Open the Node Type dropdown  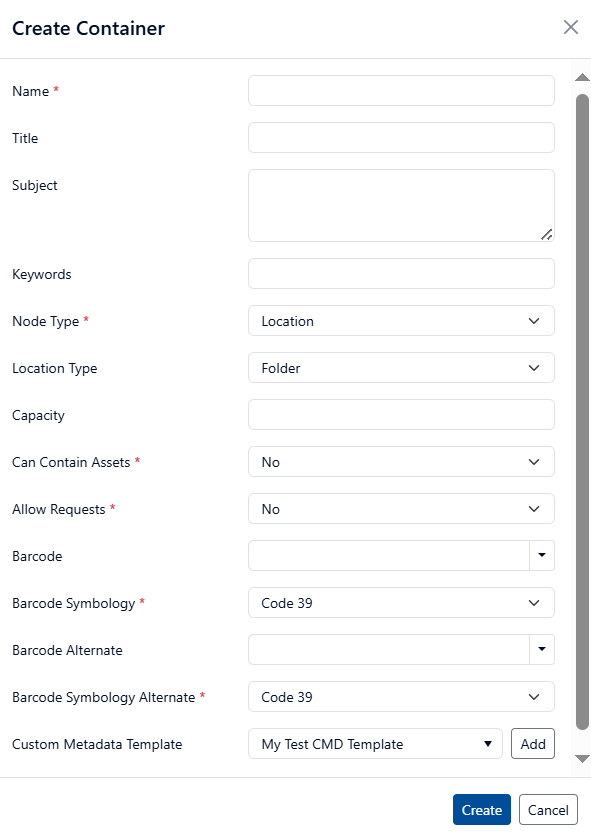click(401, 321)
